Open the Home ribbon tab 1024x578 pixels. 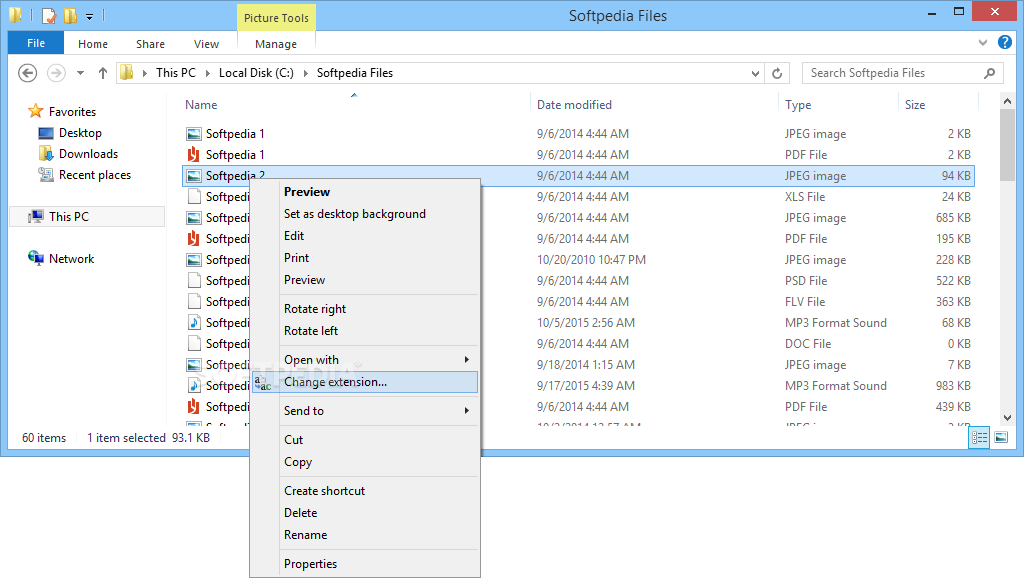coord(93,44)
